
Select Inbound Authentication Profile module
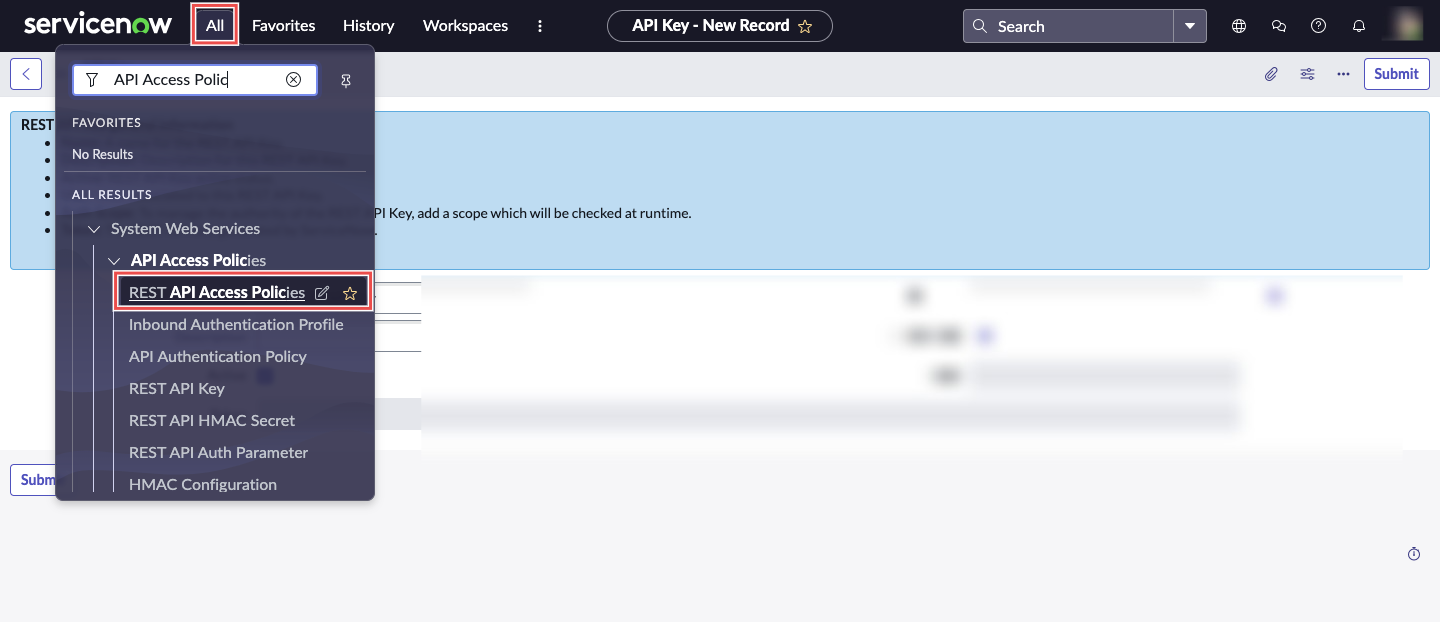click(x=236, y=324)
